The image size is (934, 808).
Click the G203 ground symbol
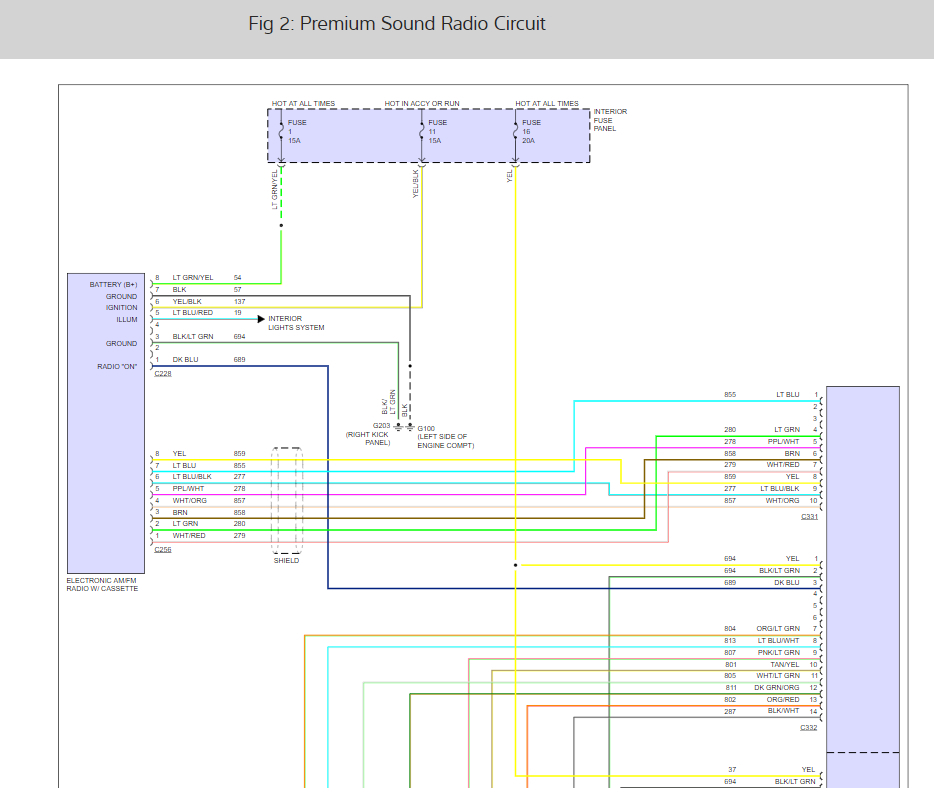[398, 427]
